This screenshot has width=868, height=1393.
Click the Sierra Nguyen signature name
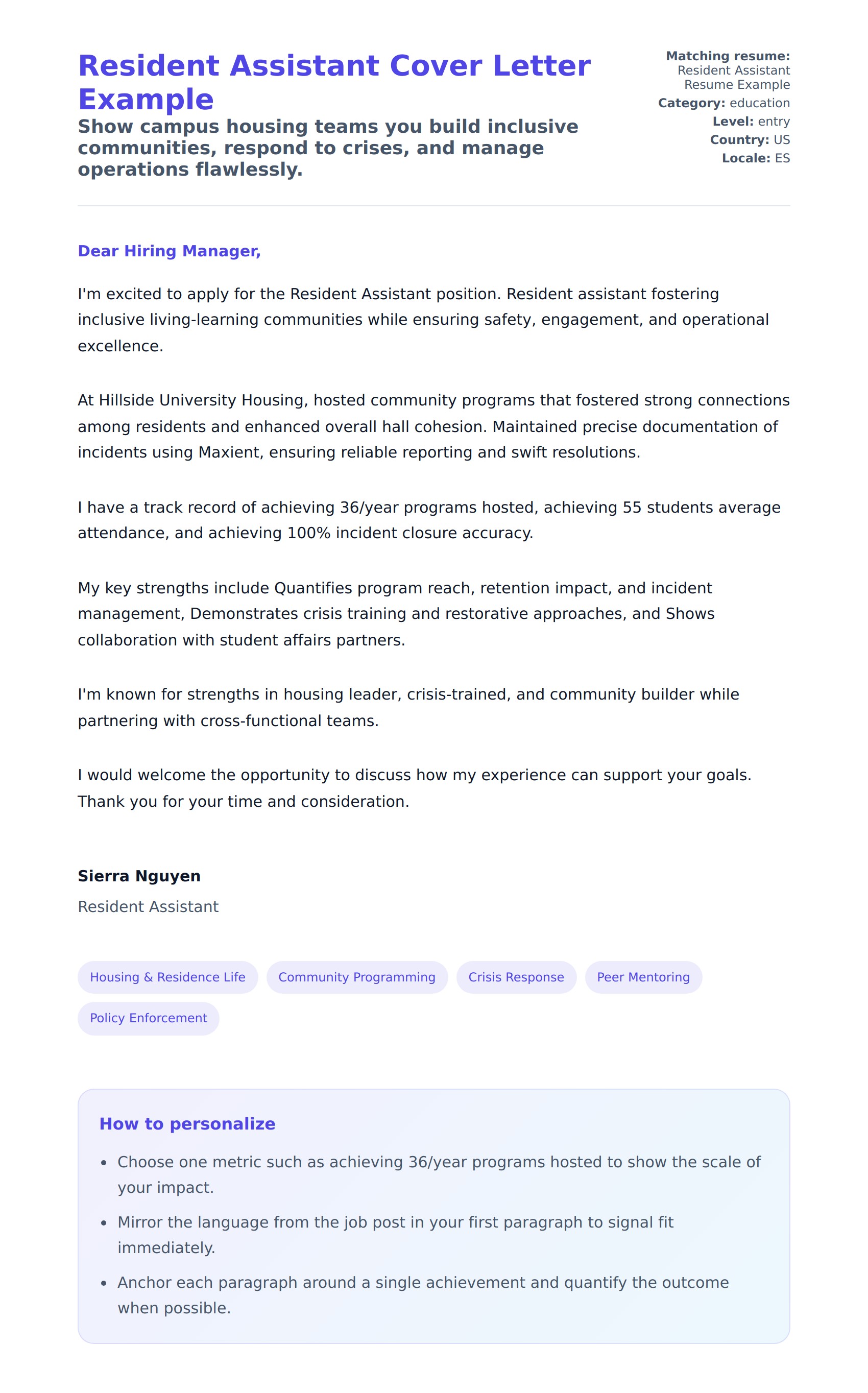coord(139,876)
